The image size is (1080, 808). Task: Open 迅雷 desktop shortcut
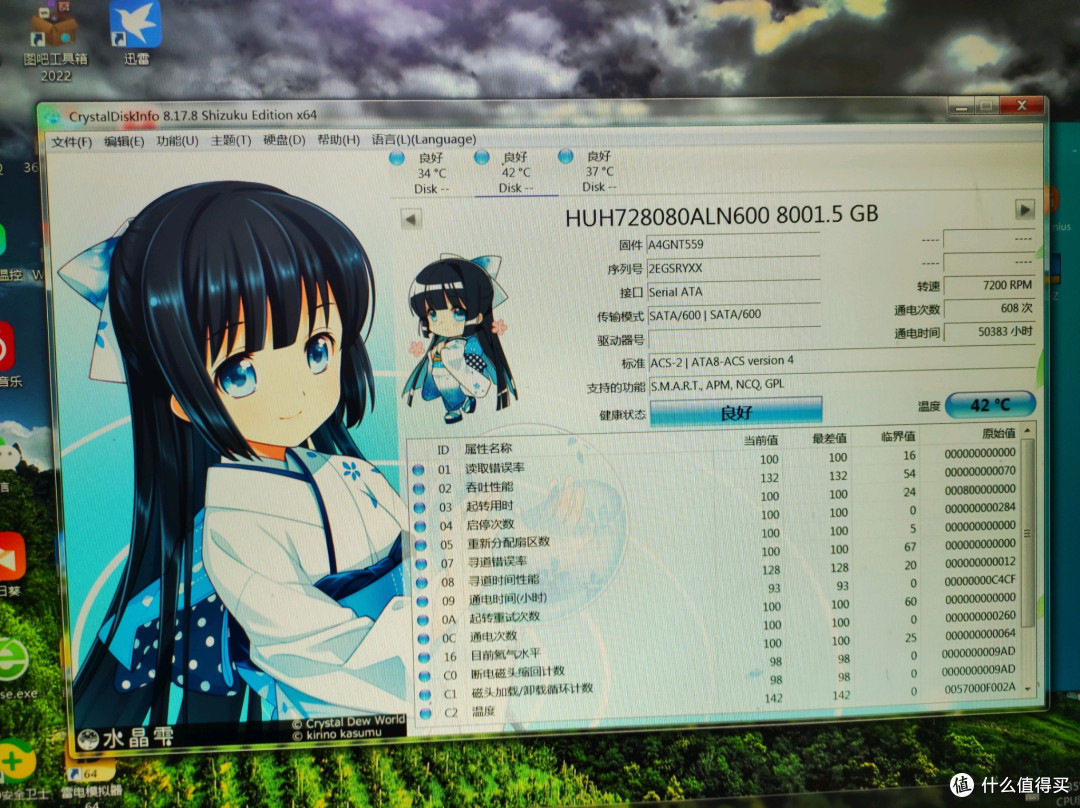pyautogui.click(x=136, y=32)
